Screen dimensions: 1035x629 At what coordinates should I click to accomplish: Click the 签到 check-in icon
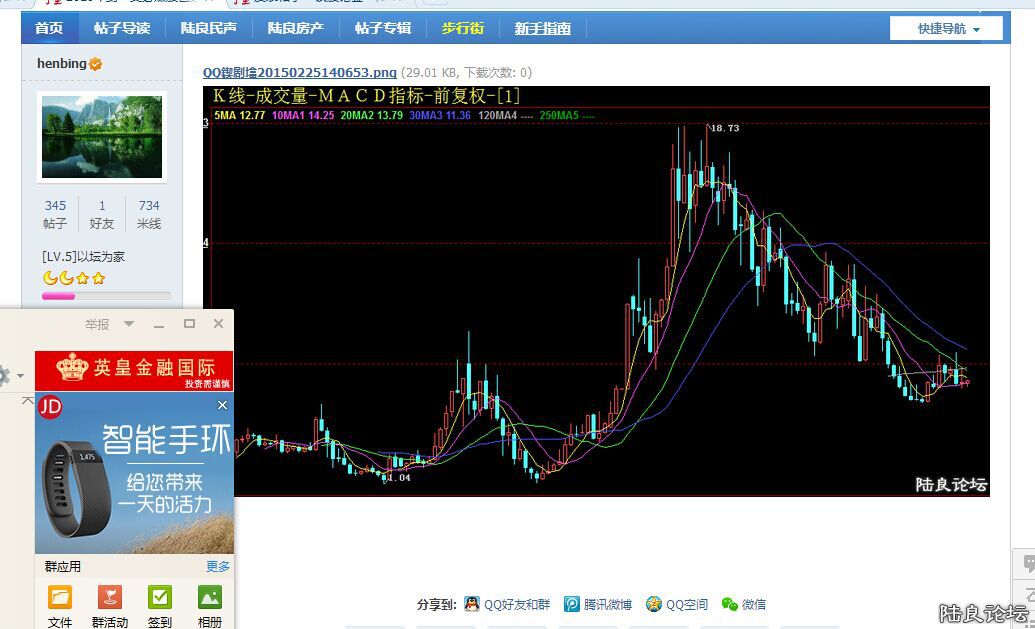160,598
